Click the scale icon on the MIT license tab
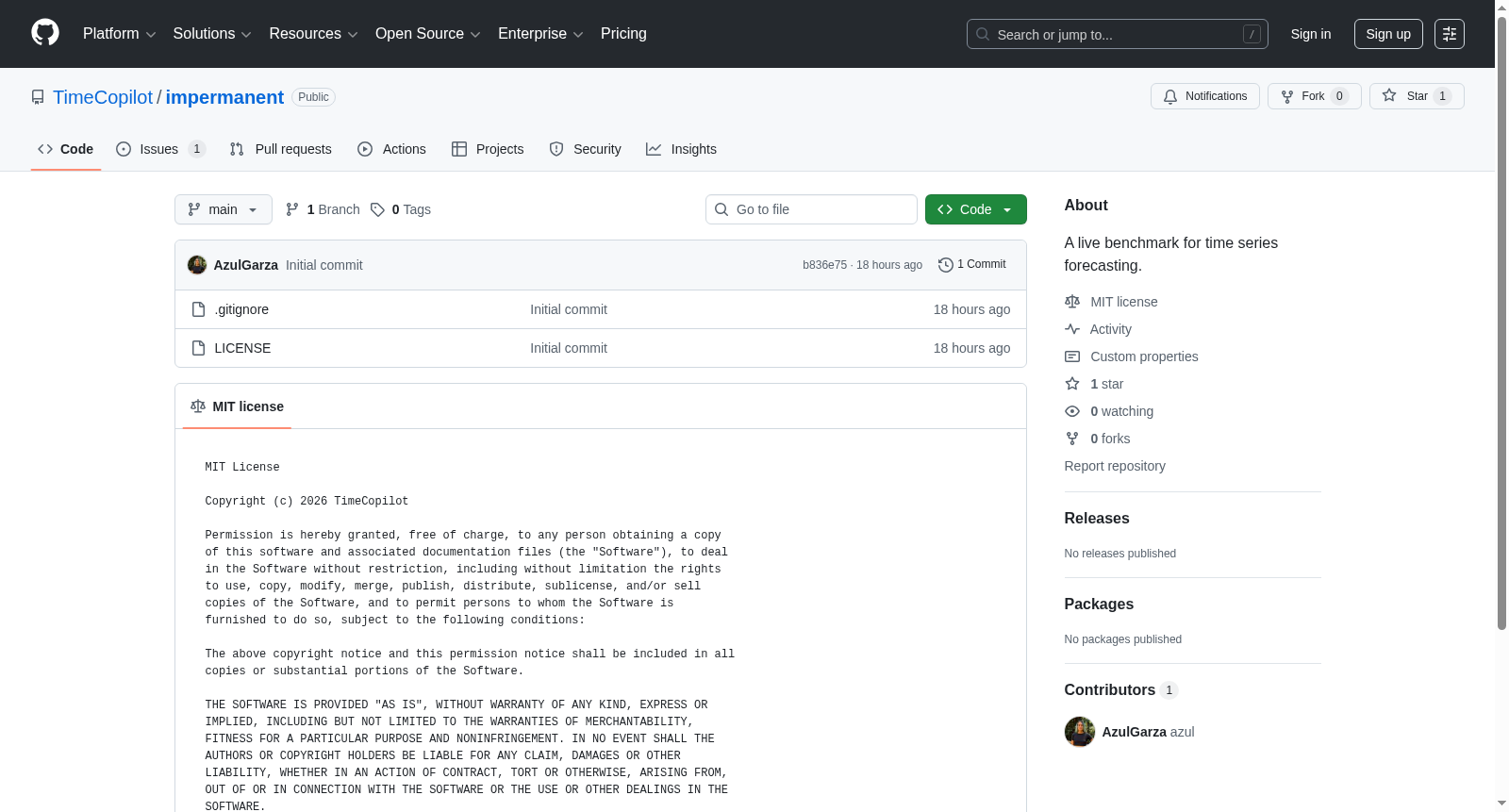Screen dimensions: 1509x812 198,406
